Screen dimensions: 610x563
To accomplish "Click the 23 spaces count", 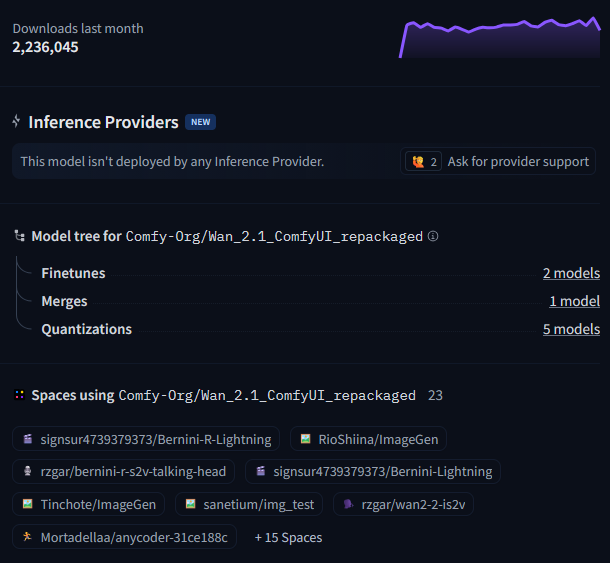I will coord(435,395).
